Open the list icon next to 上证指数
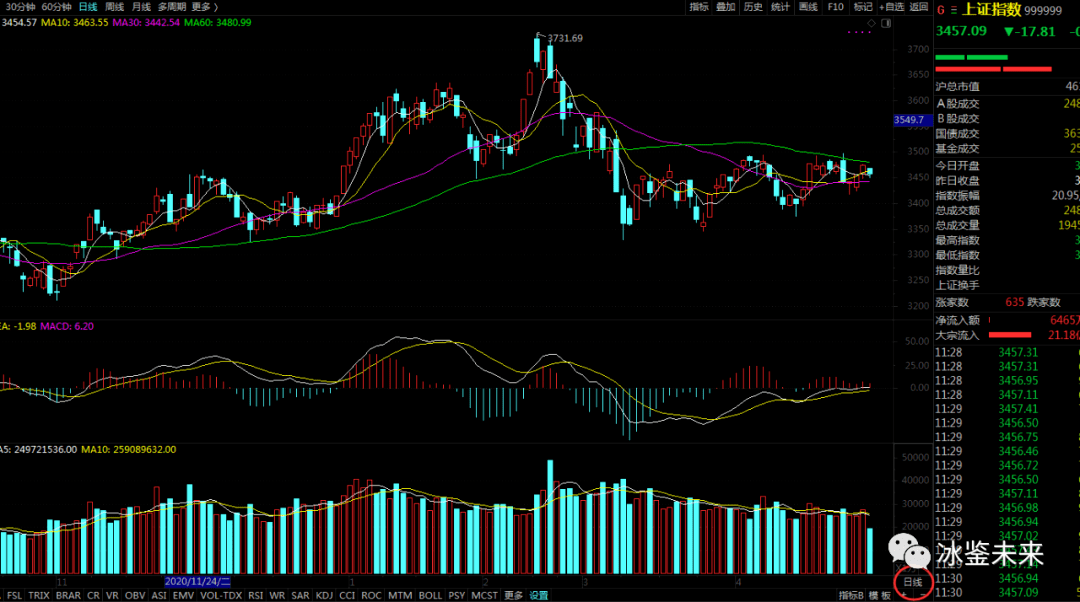 tap(954, 10)
